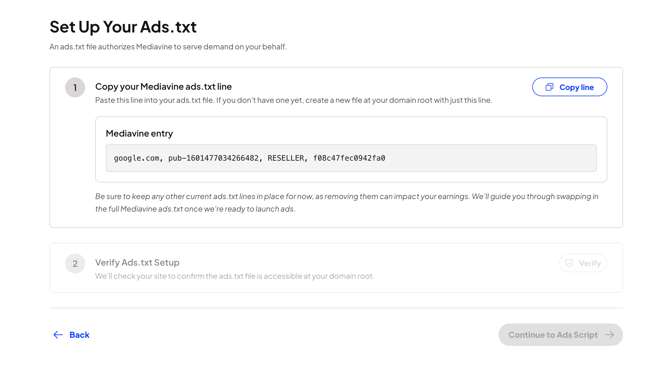The image size is (670, 365).
Task: Click the Copy line button
Action: click(569, 87)
